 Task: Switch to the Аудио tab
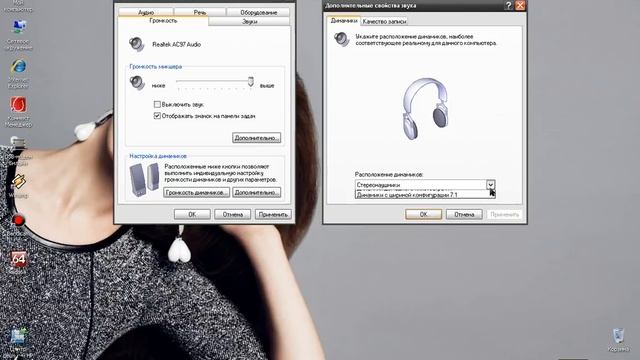tap(146, 12)
